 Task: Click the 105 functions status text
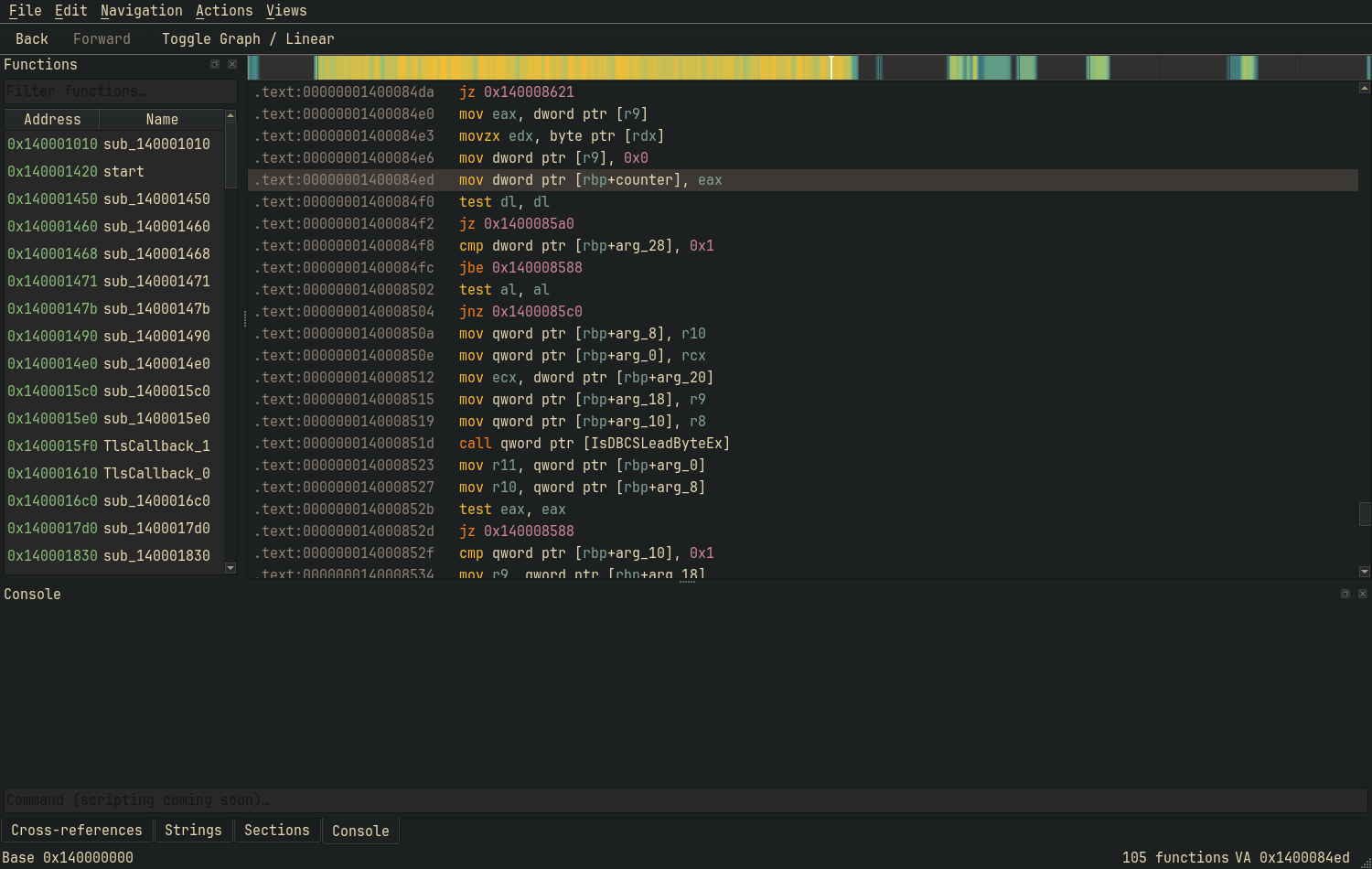pyautogui.click(x=1175, y=858)
